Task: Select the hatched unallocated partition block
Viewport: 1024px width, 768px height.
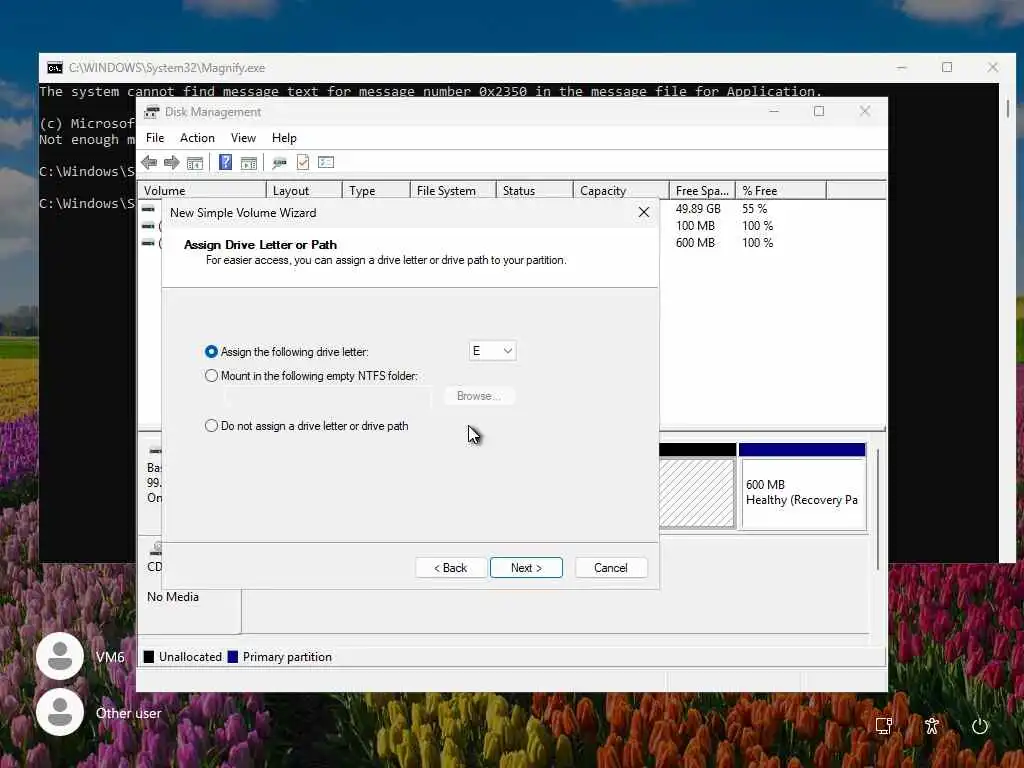Action: point(697,493)
